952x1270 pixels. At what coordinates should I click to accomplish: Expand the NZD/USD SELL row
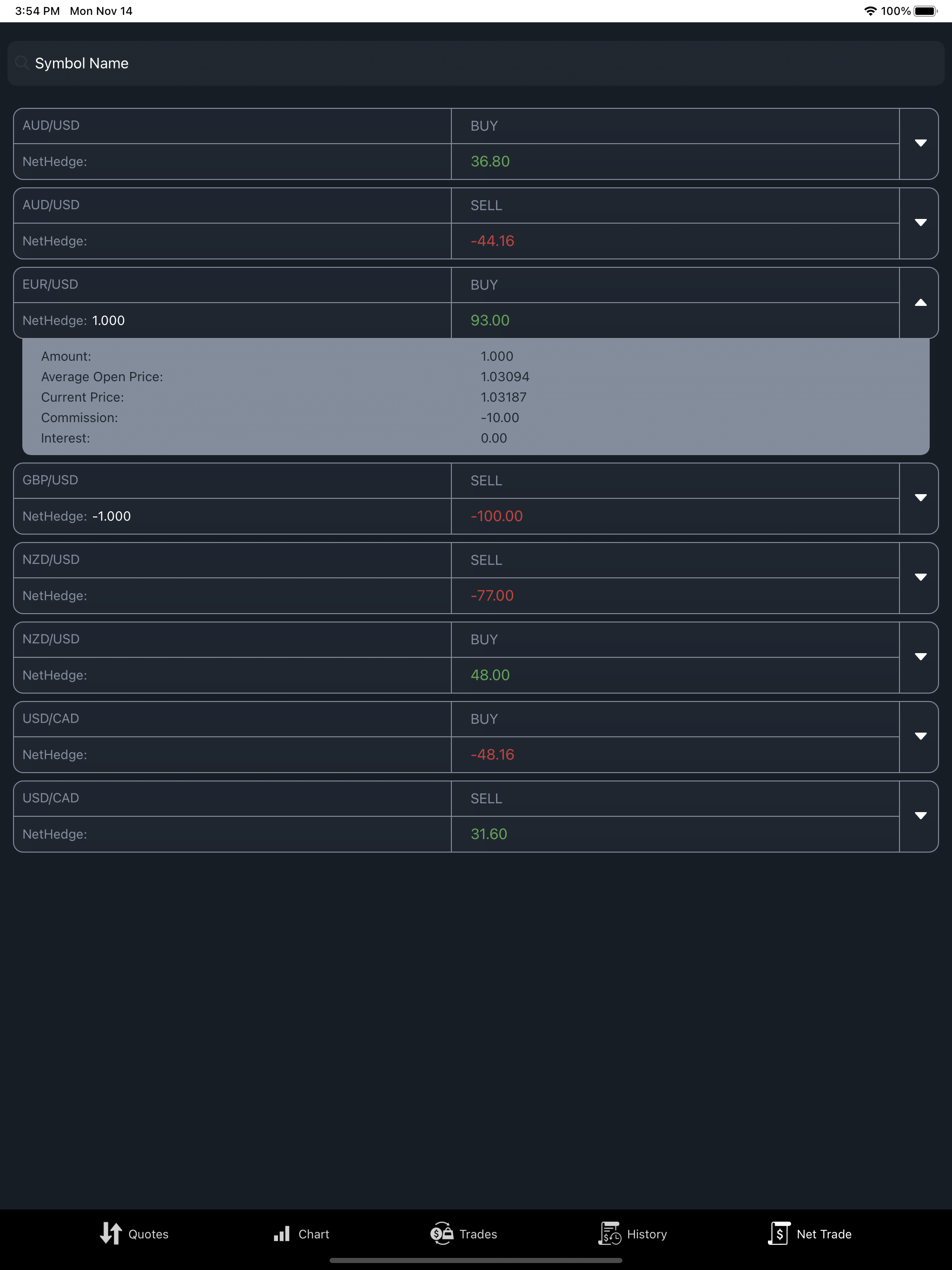tap(920, 577)
